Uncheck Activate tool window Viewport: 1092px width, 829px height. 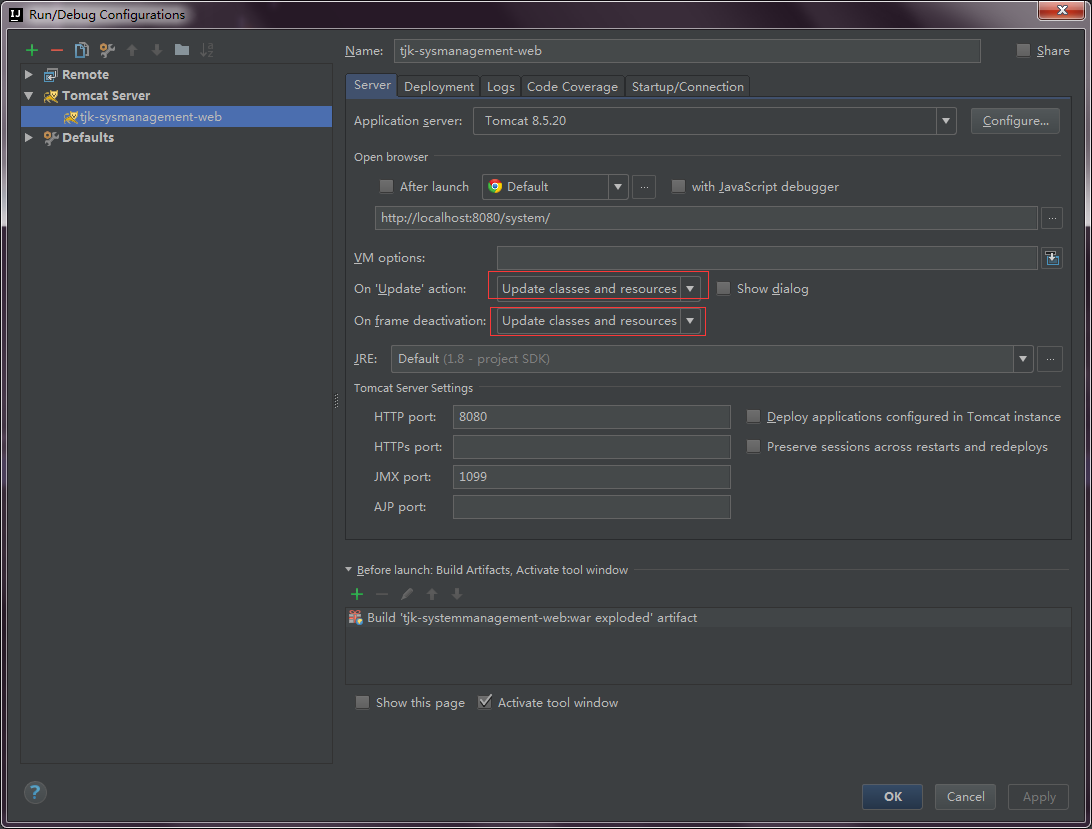tap(485, 702)
